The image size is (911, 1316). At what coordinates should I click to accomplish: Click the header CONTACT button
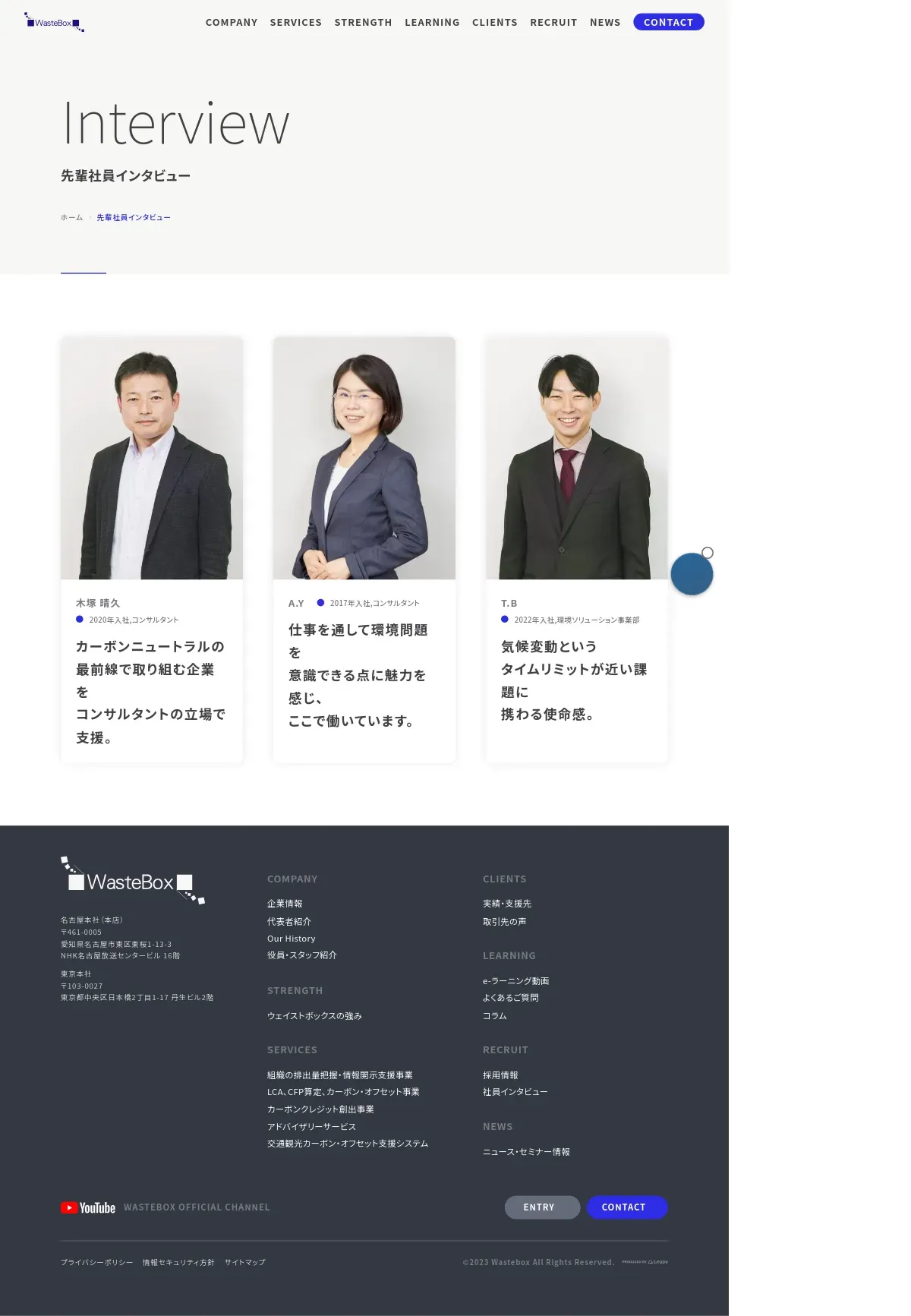pyautogui.click(x=669, y=22)
